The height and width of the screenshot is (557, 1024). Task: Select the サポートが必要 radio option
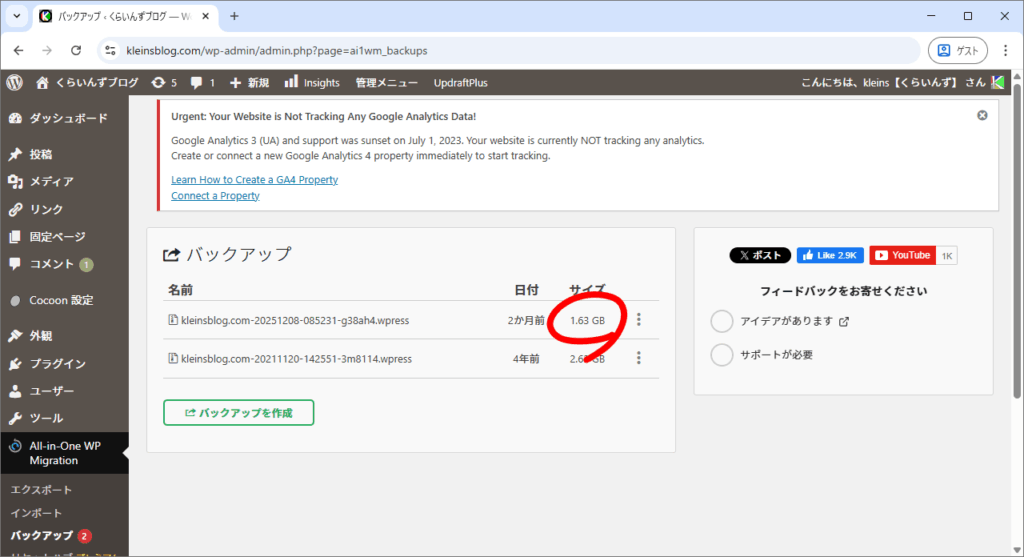tap(722, 355)
